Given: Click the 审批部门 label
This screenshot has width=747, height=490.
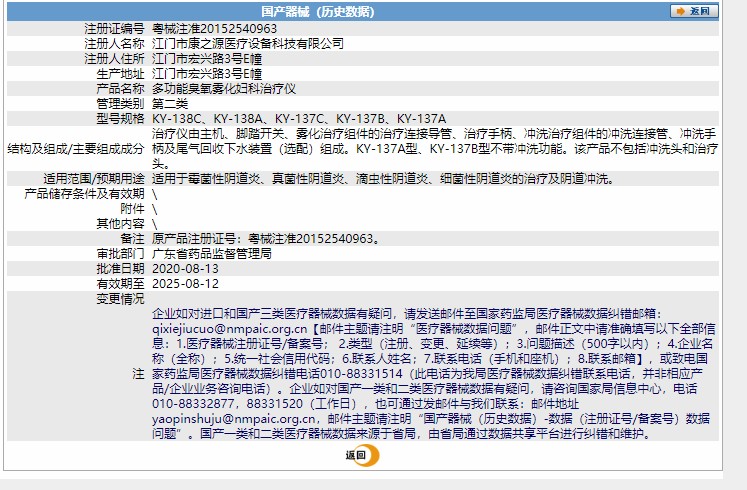Looking at the screenshot, I should (120, 254).
